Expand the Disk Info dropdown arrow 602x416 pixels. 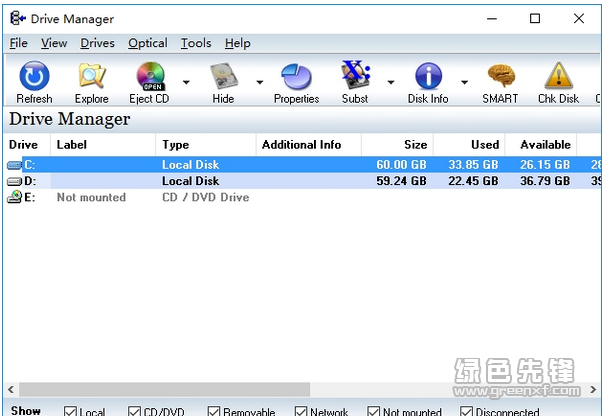point(465,82)
